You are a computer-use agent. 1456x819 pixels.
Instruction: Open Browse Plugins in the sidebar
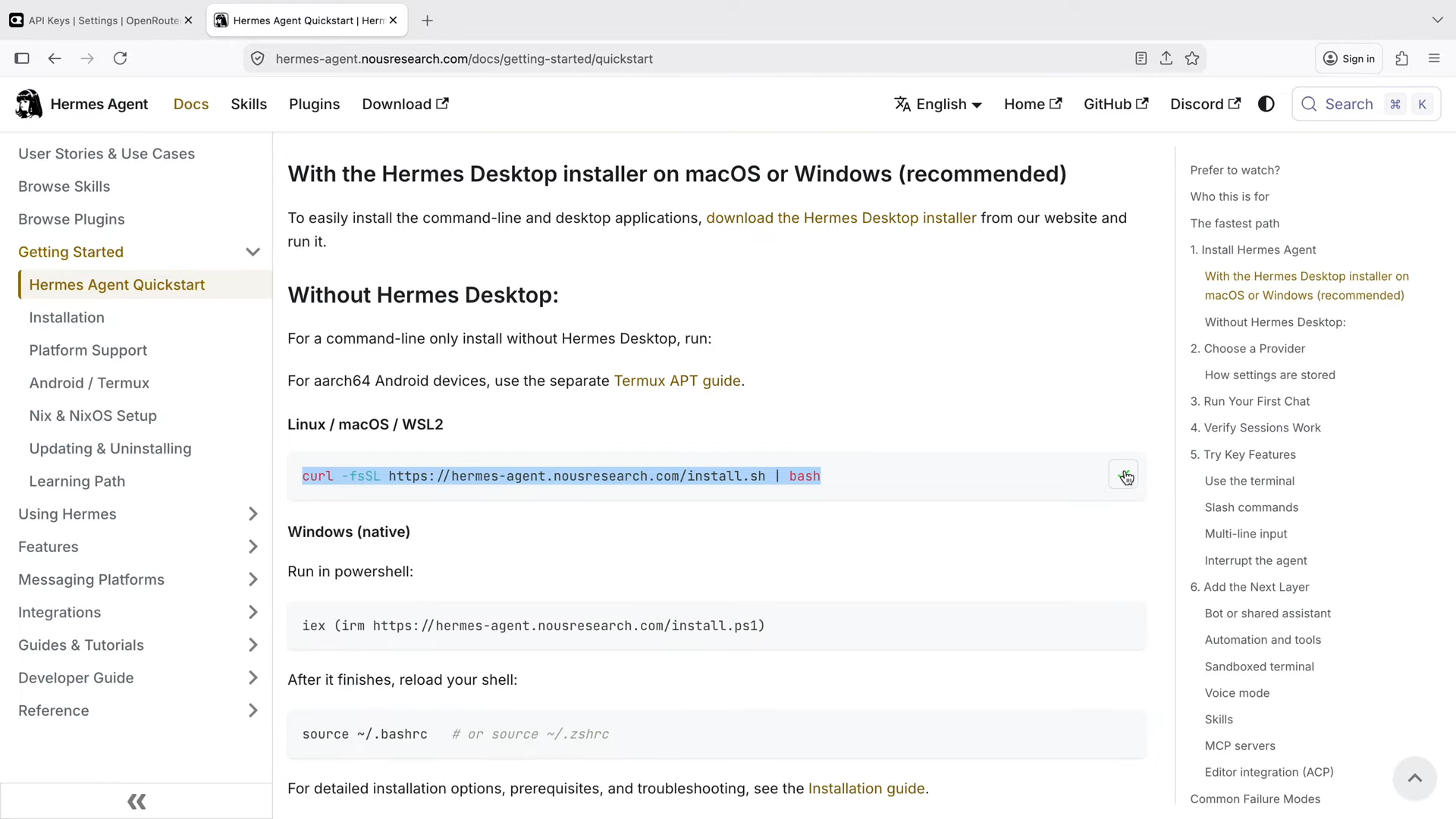point(71,219)
